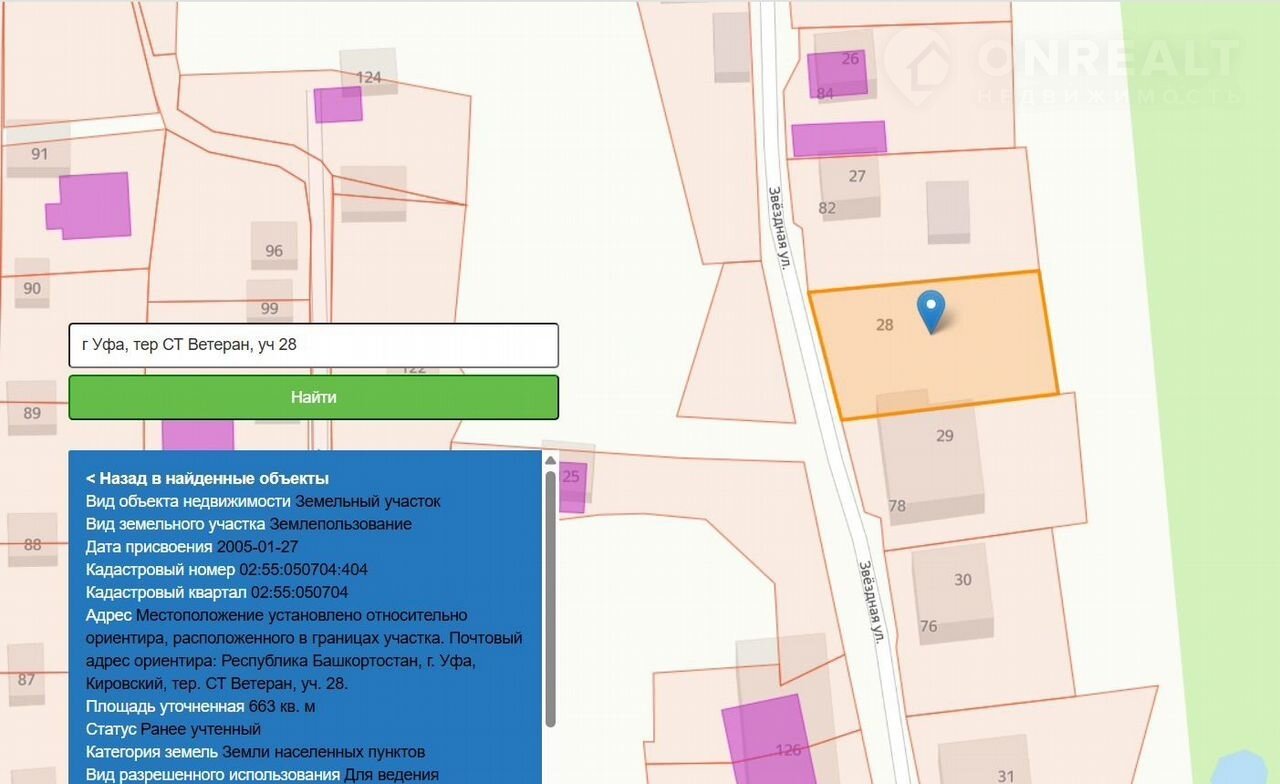Choose parcel 27 on the map
1280x784 pixels.
[857, 176]
